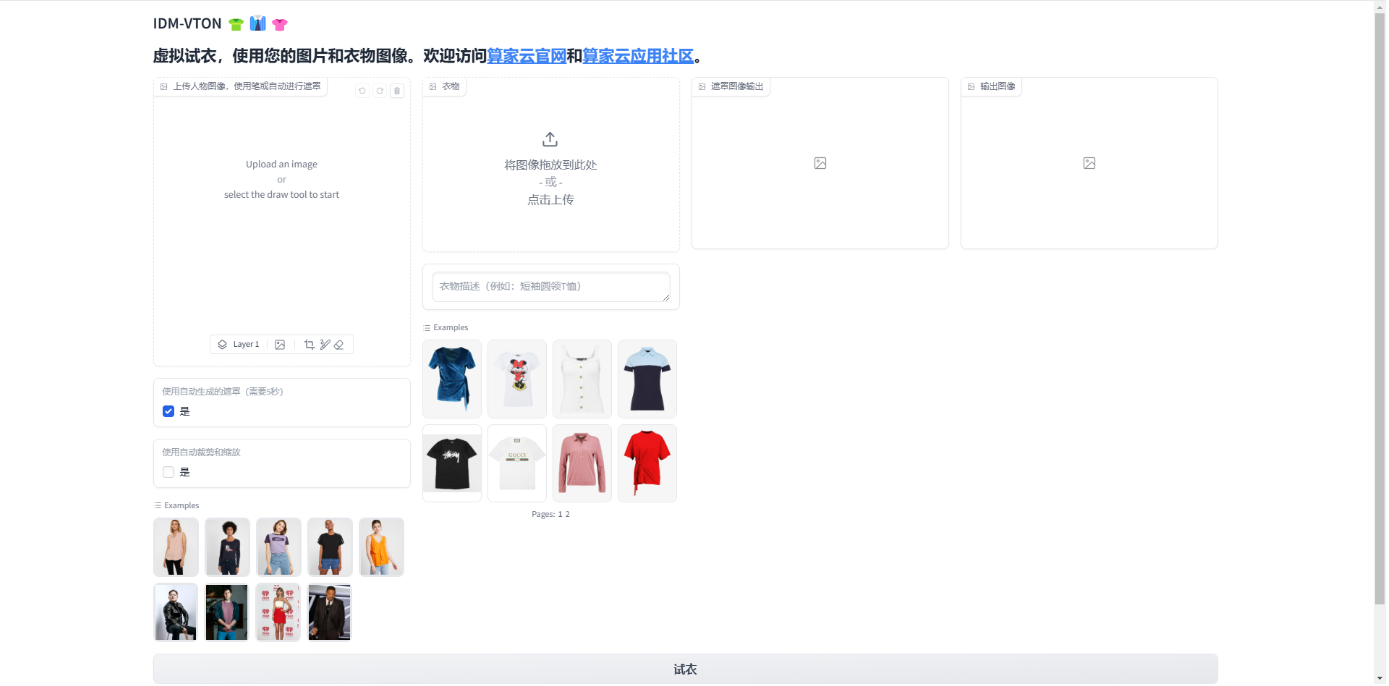
Task: Click the 输出图像 panel label
Action: [x=992, y=87]
